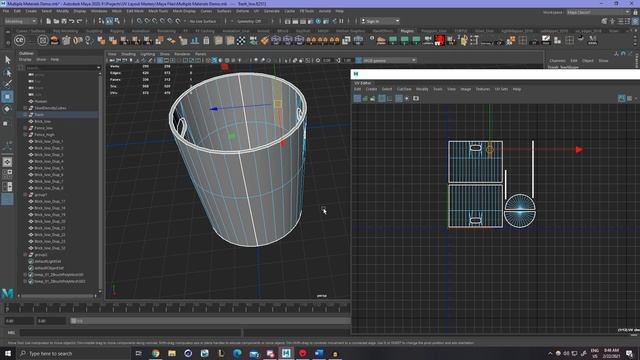The width and height of the screenshot is (640, 360).
Task: Click the pause icon in status line
Action: pos(341,21)
